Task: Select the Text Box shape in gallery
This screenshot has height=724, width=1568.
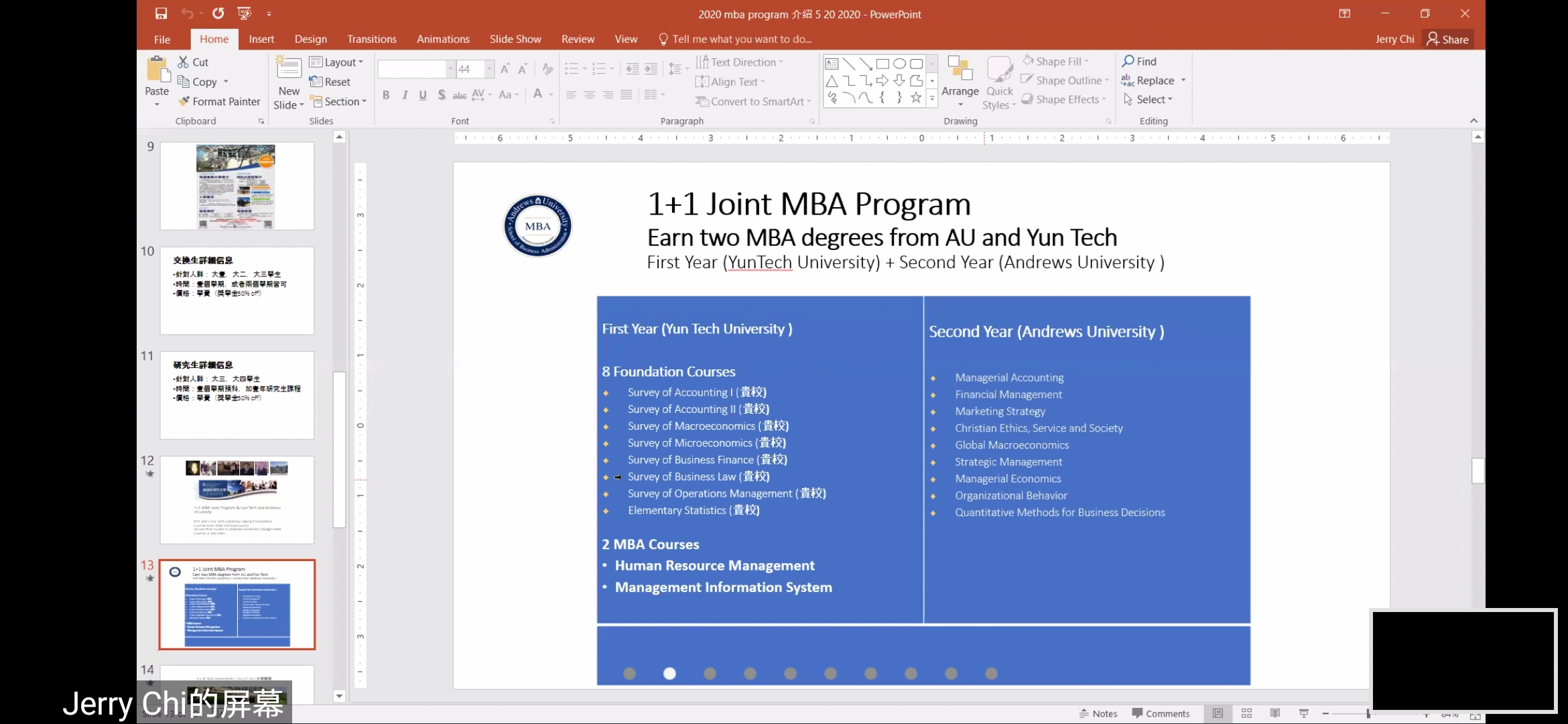Action: pos(832,64)
